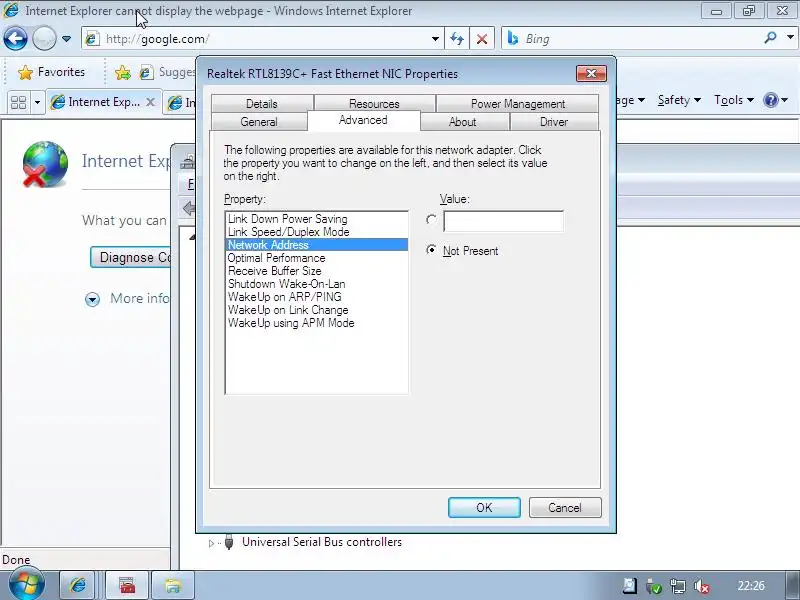800x600 pixels.
Task: Open the Windows Start orb
Action: tap(26, 585)
